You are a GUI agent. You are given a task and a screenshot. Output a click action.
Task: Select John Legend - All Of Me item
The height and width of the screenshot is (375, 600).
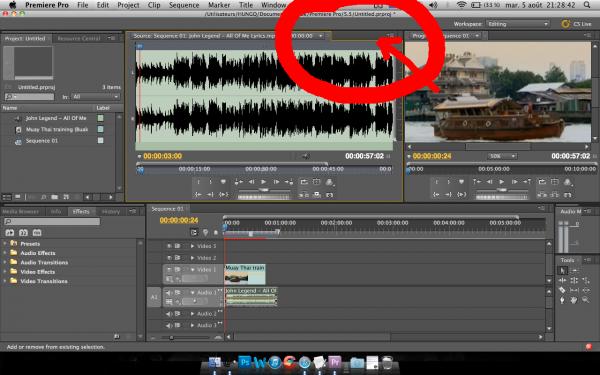click(56, 118)
